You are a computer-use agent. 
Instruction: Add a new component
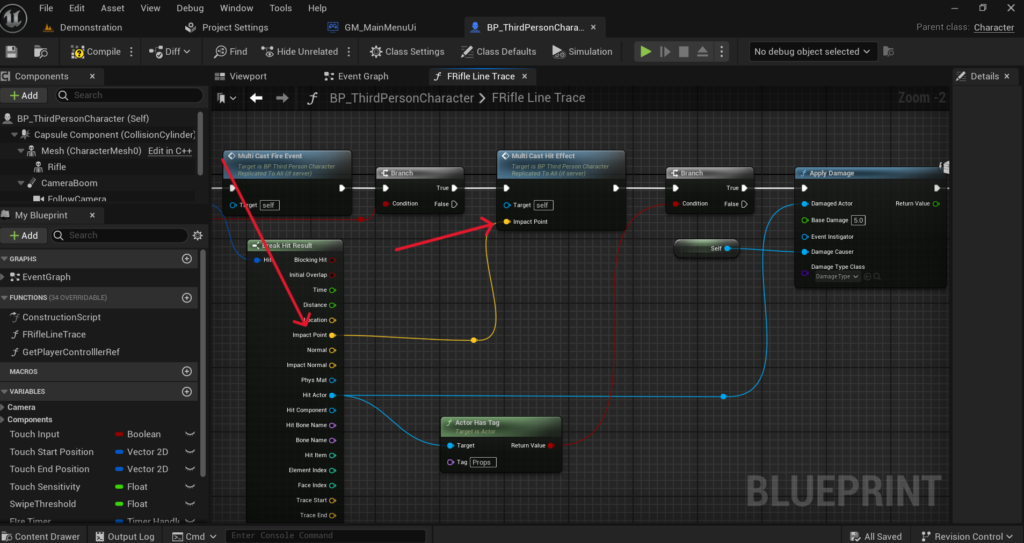click(x=24, y=95)
